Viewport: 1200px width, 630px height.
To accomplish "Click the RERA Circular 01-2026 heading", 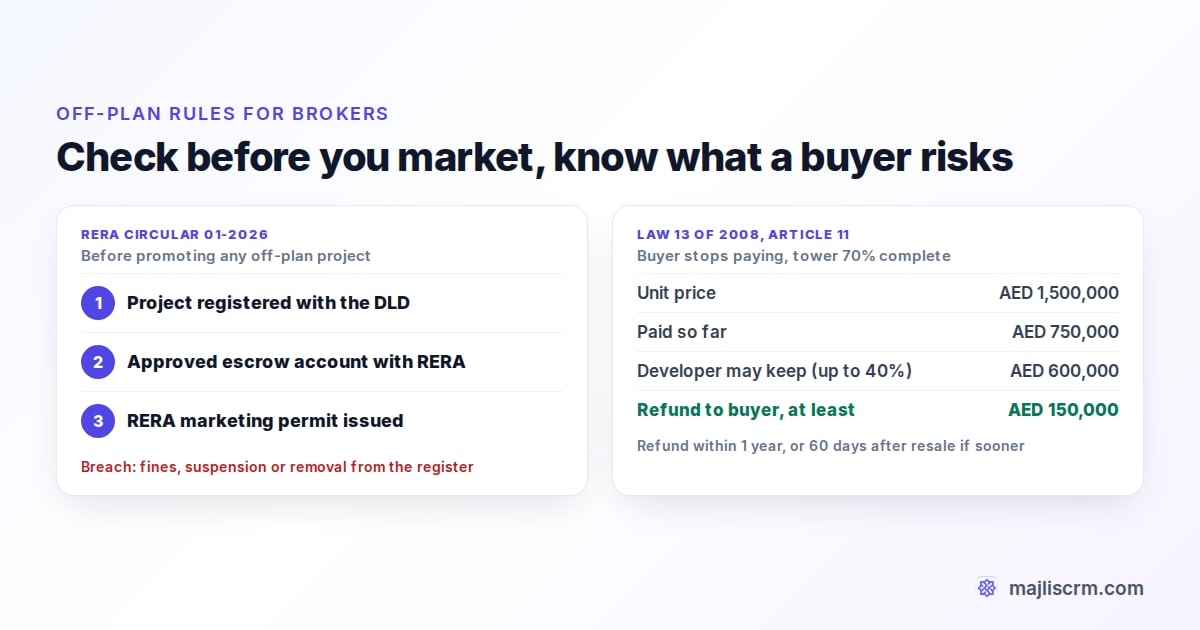I will [175, 235].
